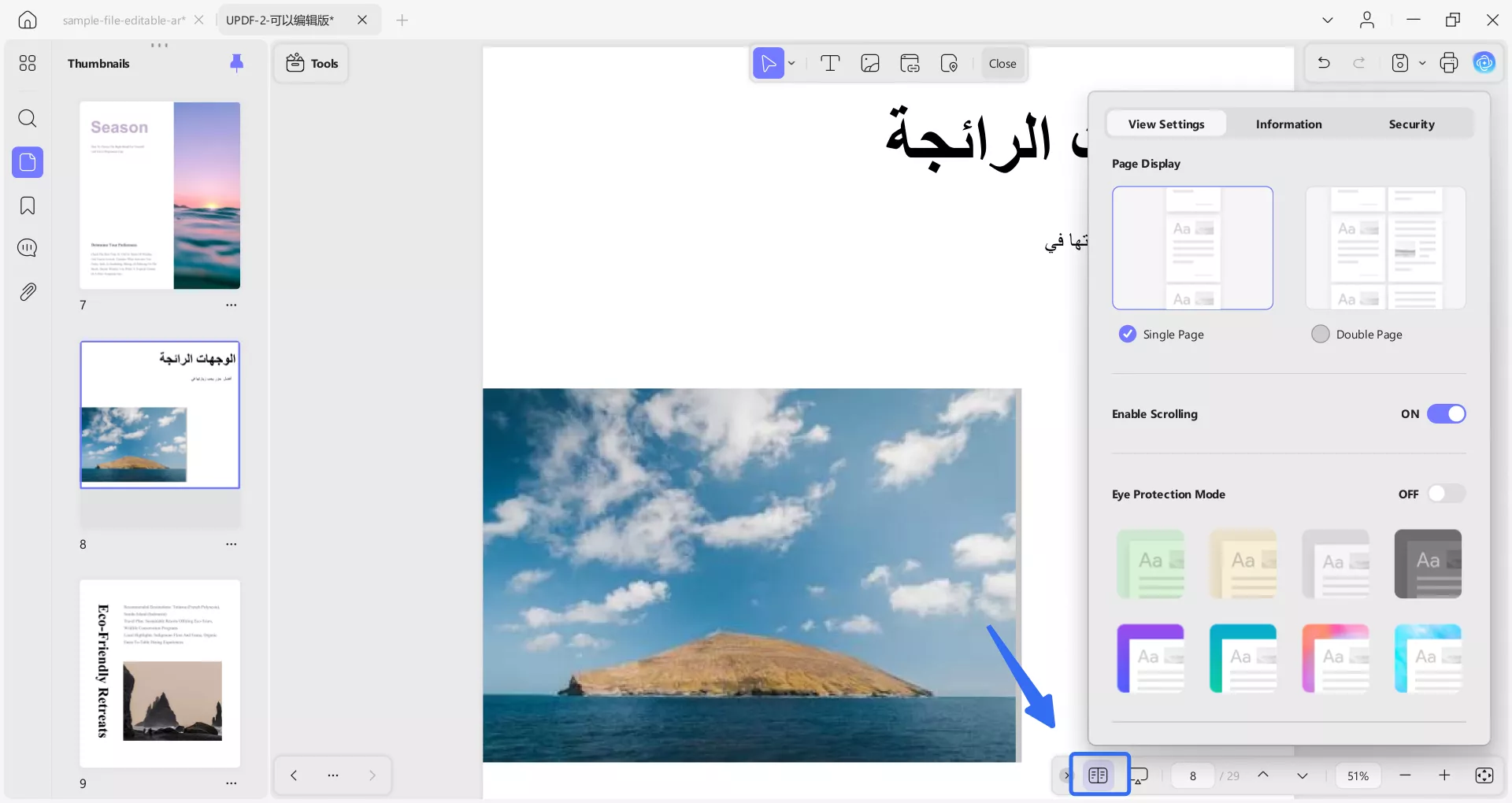Open the more options in tools navigator

click(333, 775)
